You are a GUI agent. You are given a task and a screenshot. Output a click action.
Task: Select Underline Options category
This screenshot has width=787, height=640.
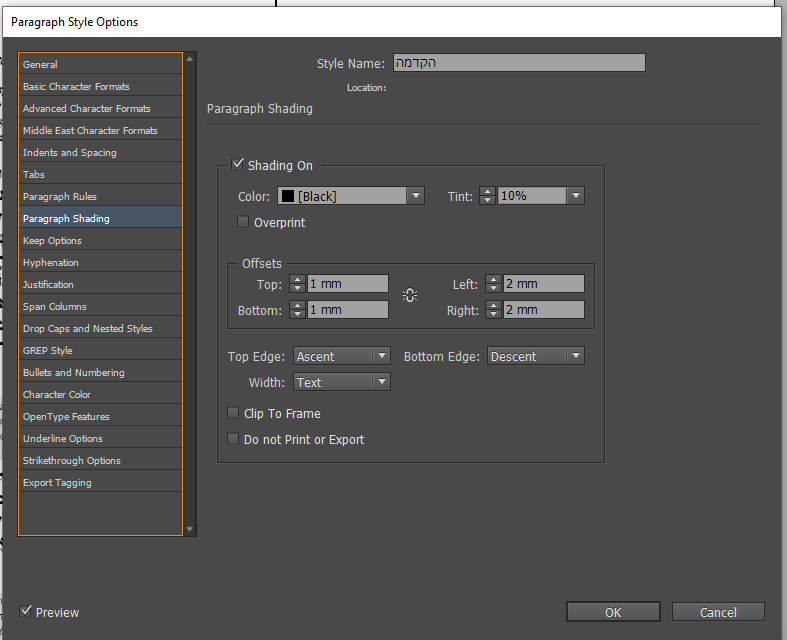pyautogui.click(x=100, y=439)
